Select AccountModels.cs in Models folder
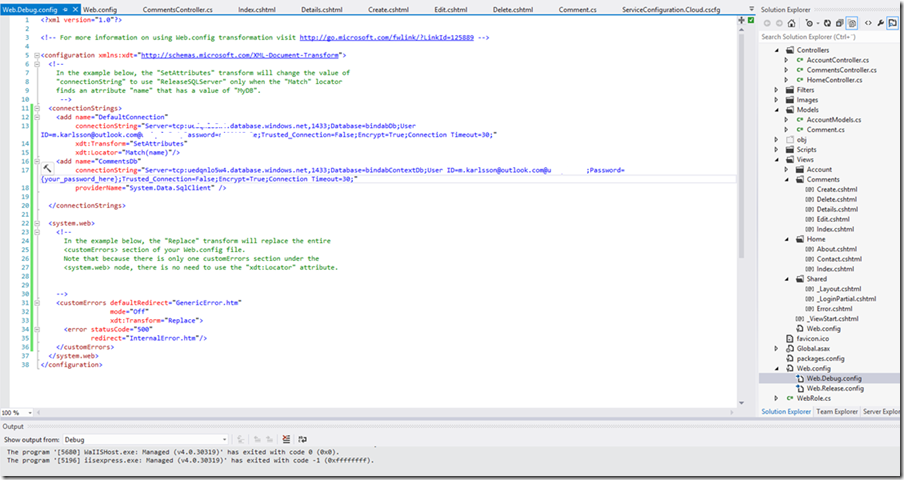 coord(834,120)
